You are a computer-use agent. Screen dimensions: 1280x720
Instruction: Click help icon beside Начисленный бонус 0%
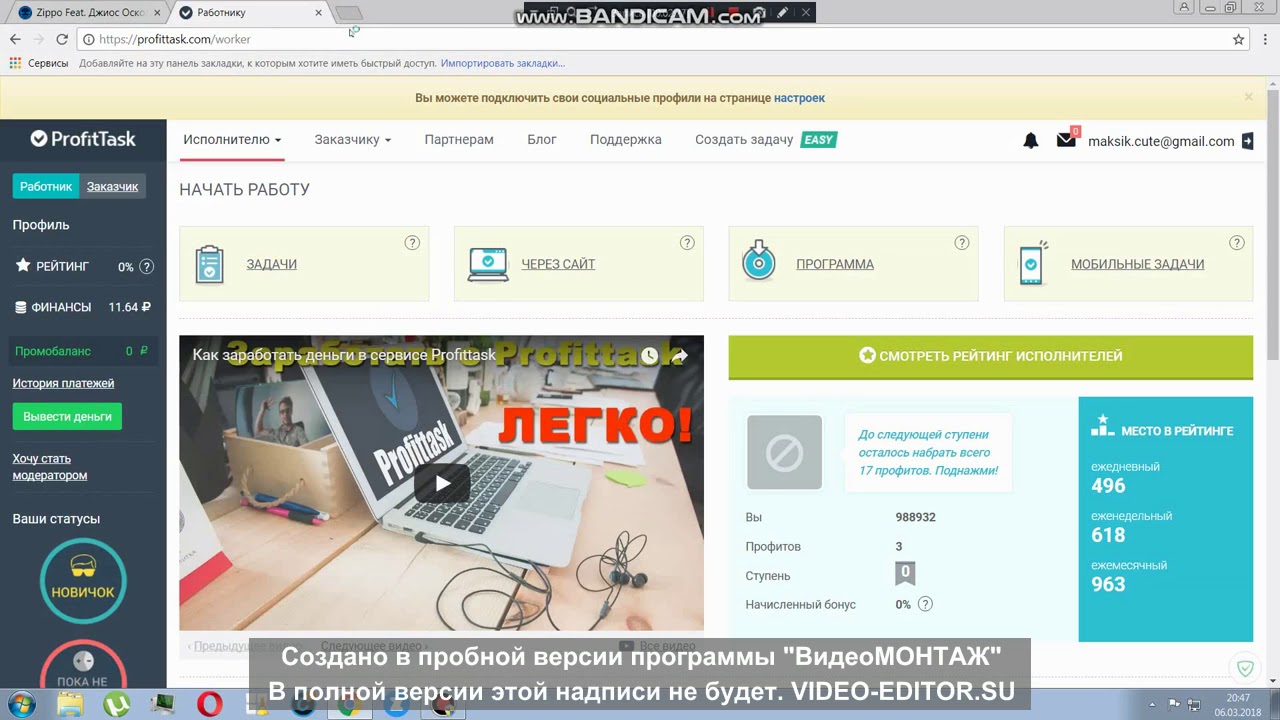click(925, 604)
